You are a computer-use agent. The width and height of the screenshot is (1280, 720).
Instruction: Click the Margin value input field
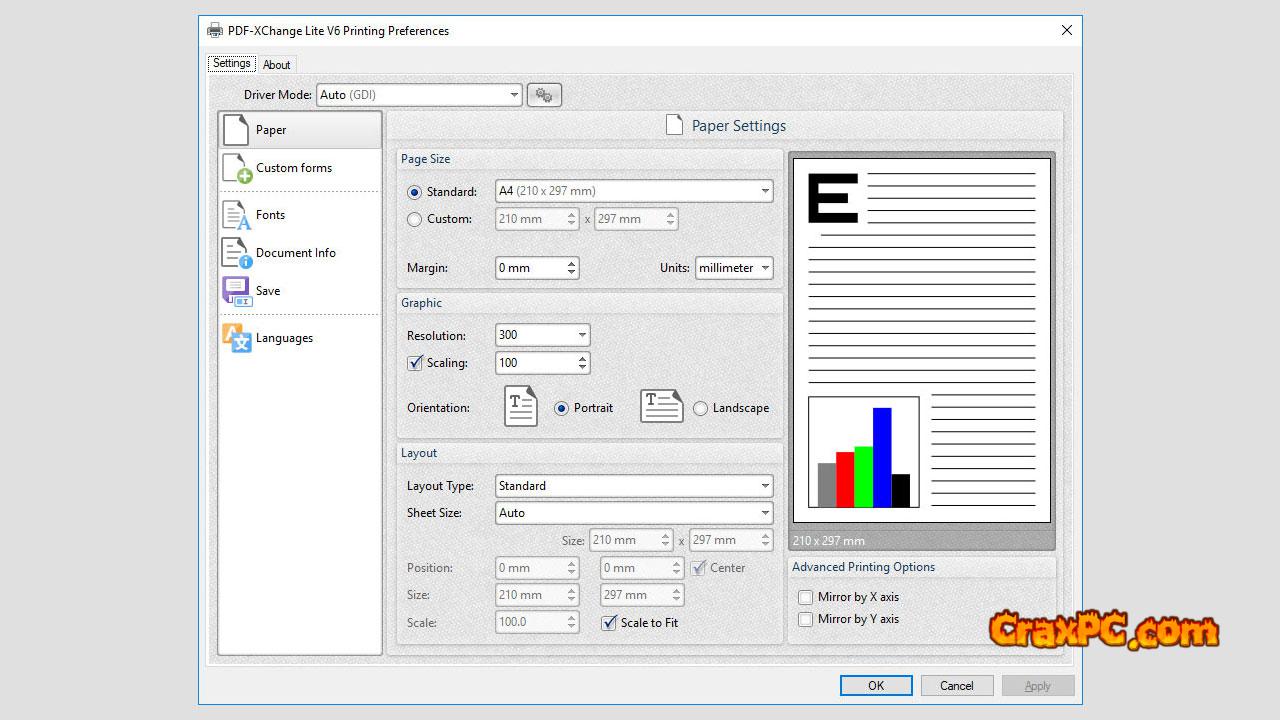[529, 268]
